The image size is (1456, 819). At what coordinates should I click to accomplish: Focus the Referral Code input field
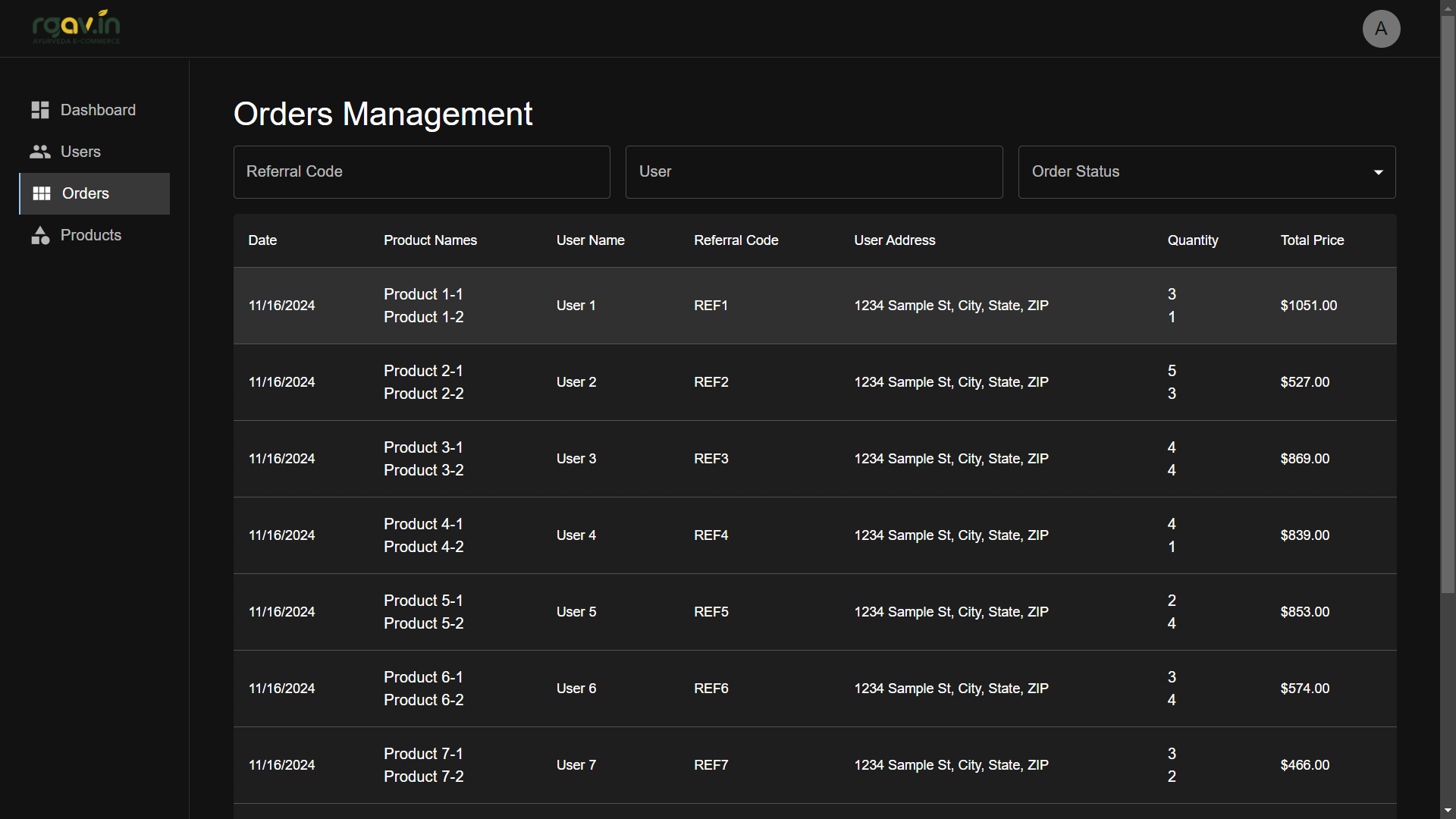coord(422,172)
